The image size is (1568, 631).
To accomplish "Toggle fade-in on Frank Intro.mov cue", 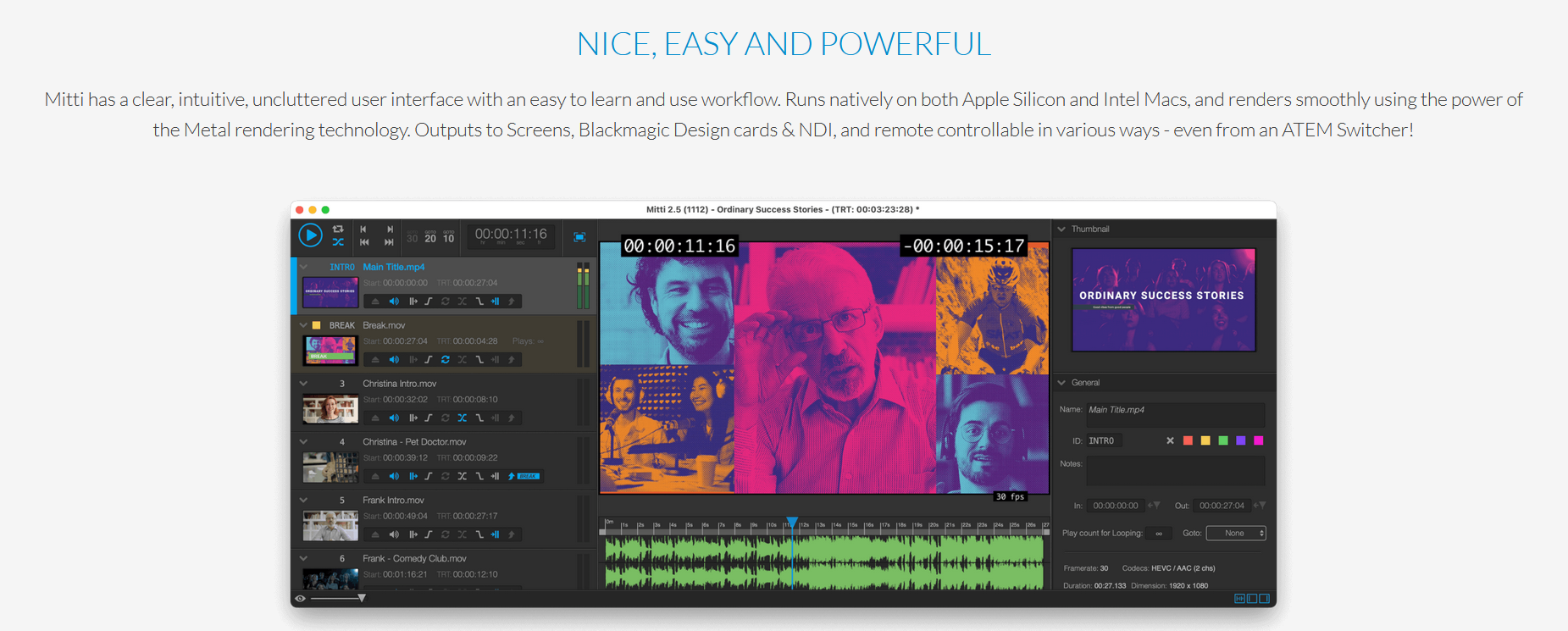I will pyautogui.click(x=429, y=535).
